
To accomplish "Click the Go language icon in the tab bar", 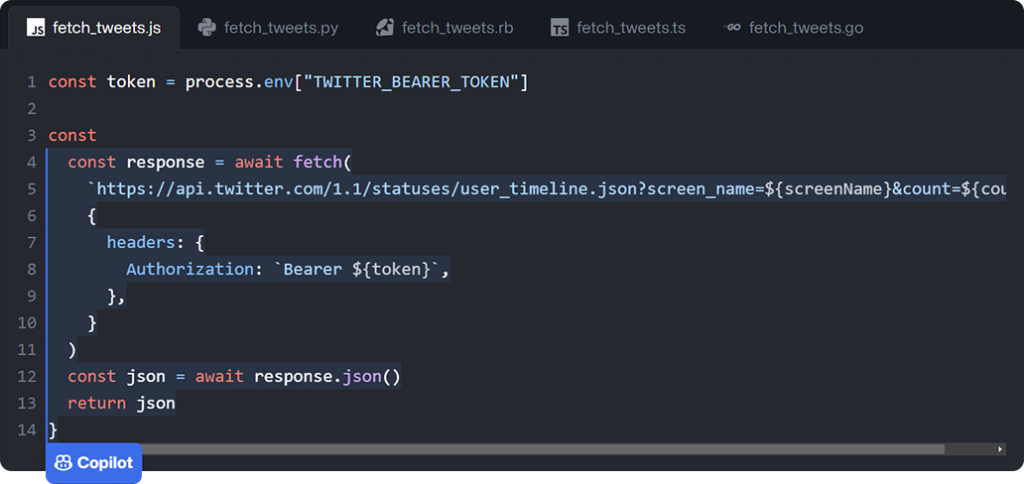I will coord(732,28).
